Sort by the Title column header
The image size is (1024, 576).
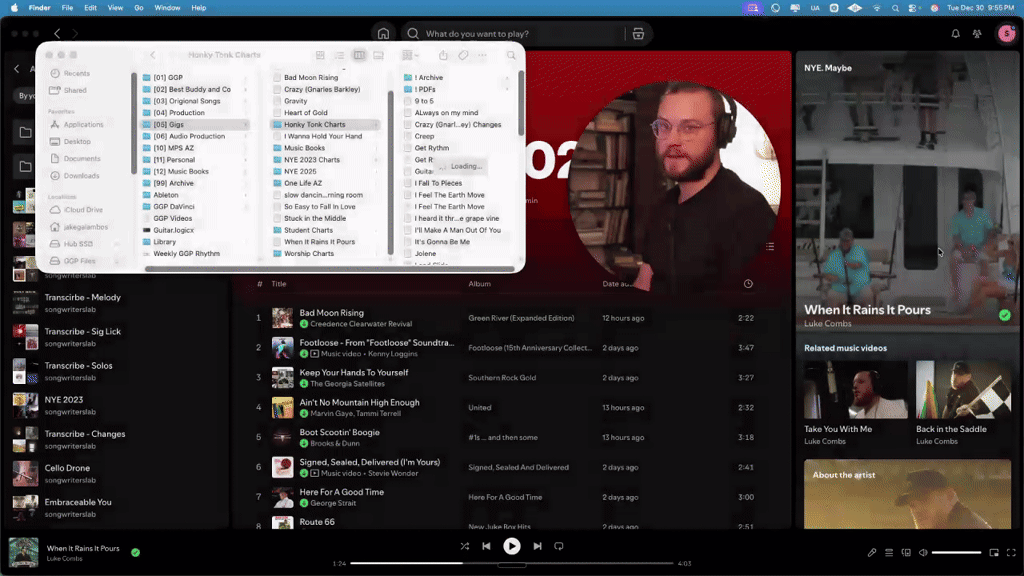(x=279, y=283)
